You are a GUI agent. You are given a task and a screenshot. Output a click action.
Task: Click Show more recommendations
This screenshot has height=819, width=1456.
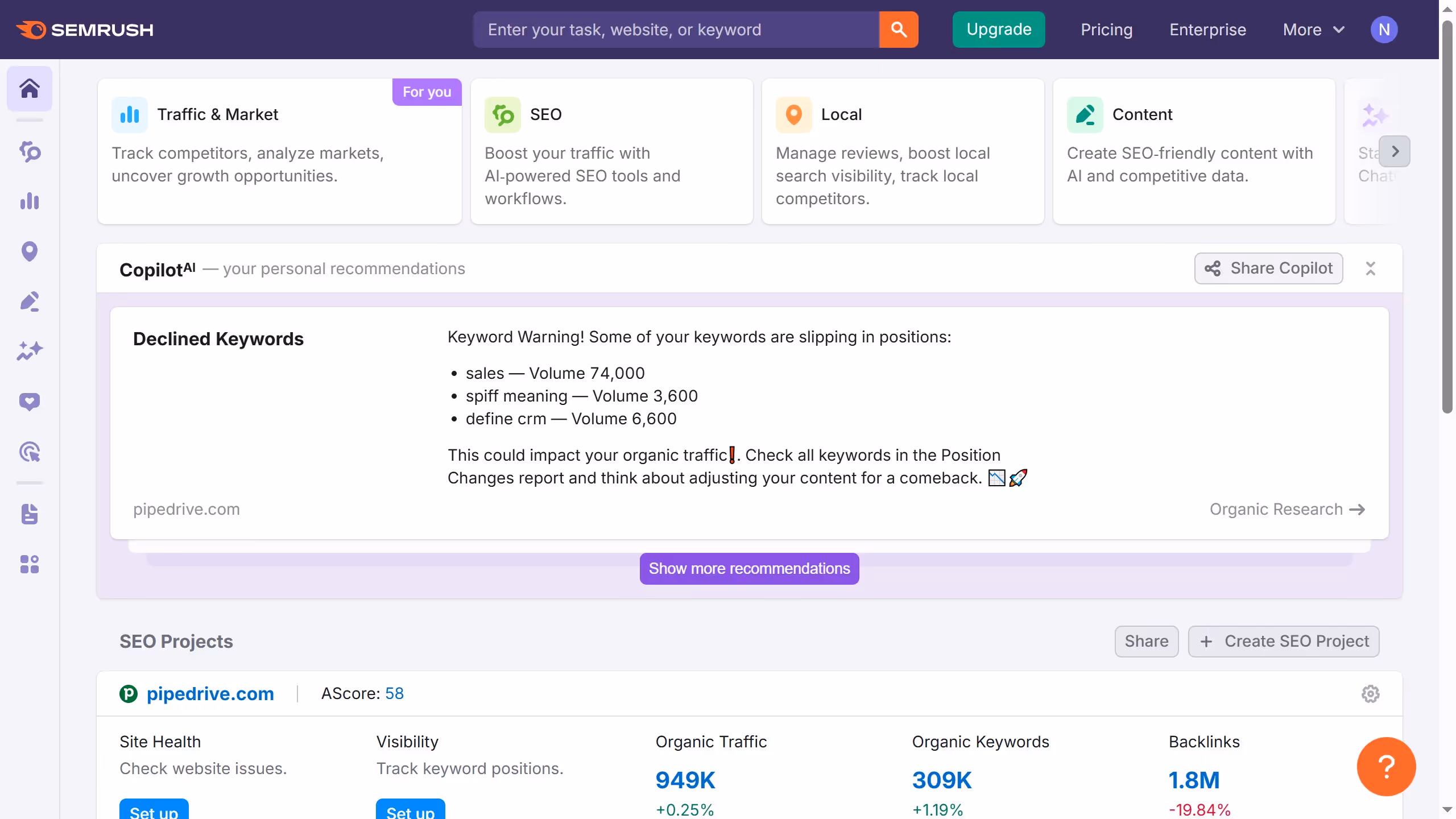pos(748,568)
